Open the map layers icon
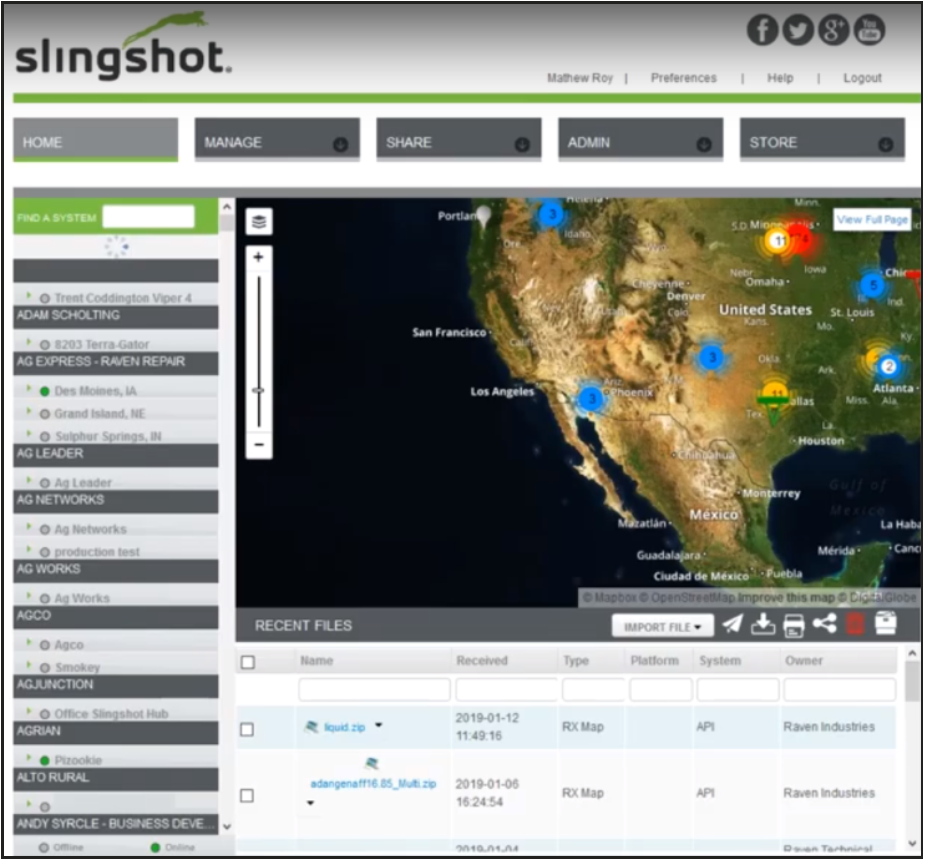Image resolution: width=925 pixels, height=860 pixels. click(x=259, y=222)
